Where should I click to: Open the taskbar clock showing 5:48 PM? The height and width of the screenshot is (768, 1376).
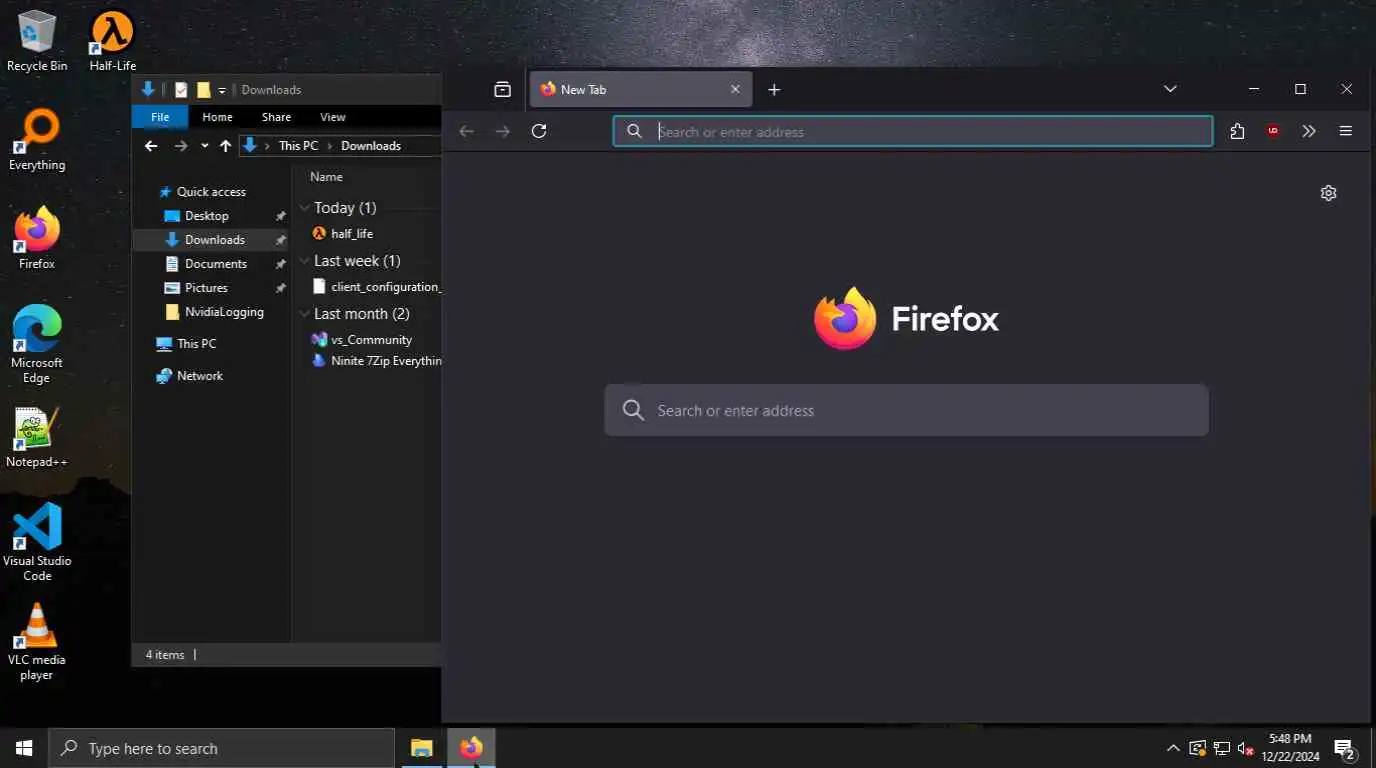tap(1290, 748)
